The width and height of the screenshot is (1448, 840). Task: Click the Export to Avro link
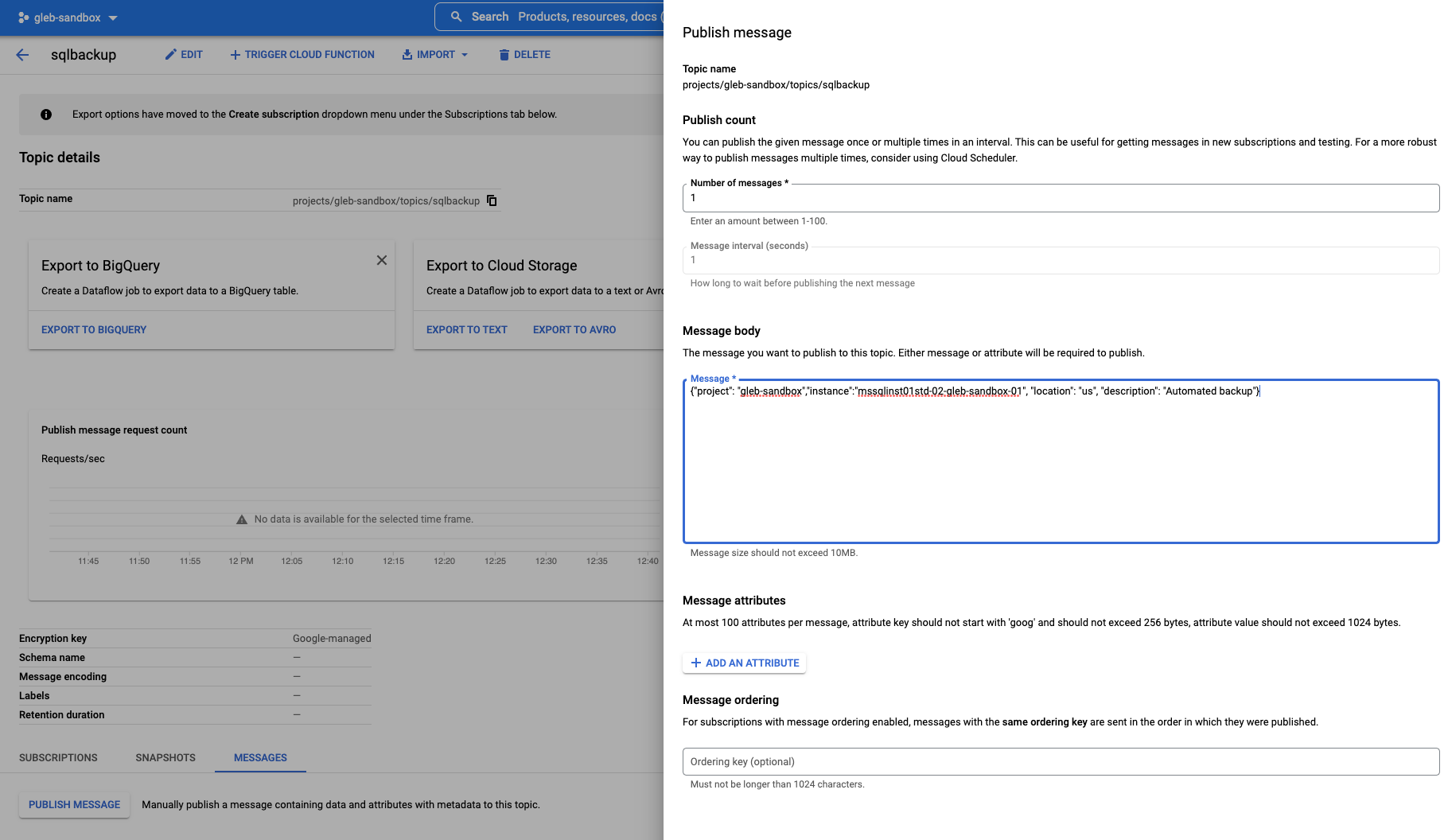(574, 329)
